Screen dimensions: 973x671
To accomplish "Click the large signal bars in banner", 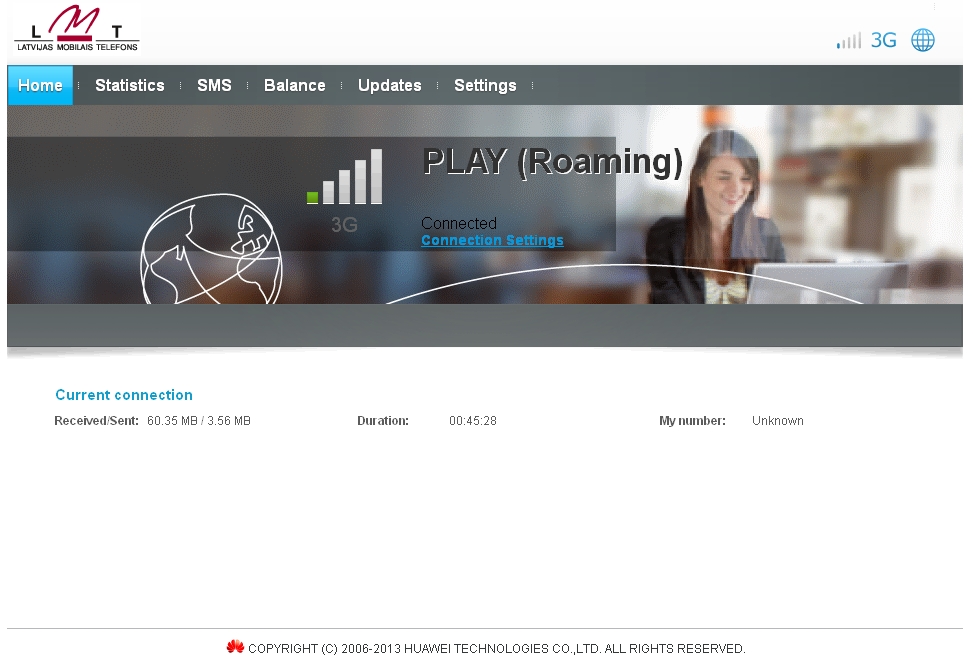I will click(345, 178).
